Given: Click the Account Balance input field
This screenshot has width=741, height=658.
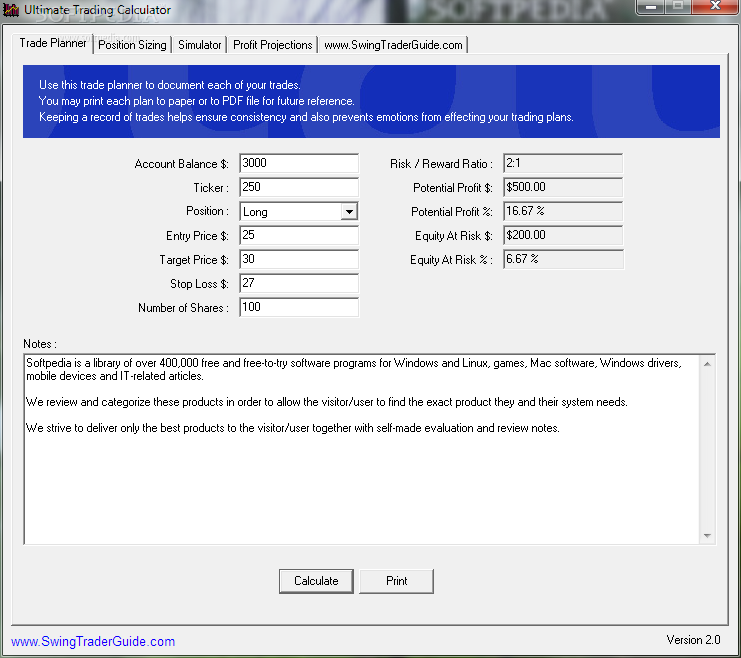Looking at the screenshot, I should coord(299,163).
